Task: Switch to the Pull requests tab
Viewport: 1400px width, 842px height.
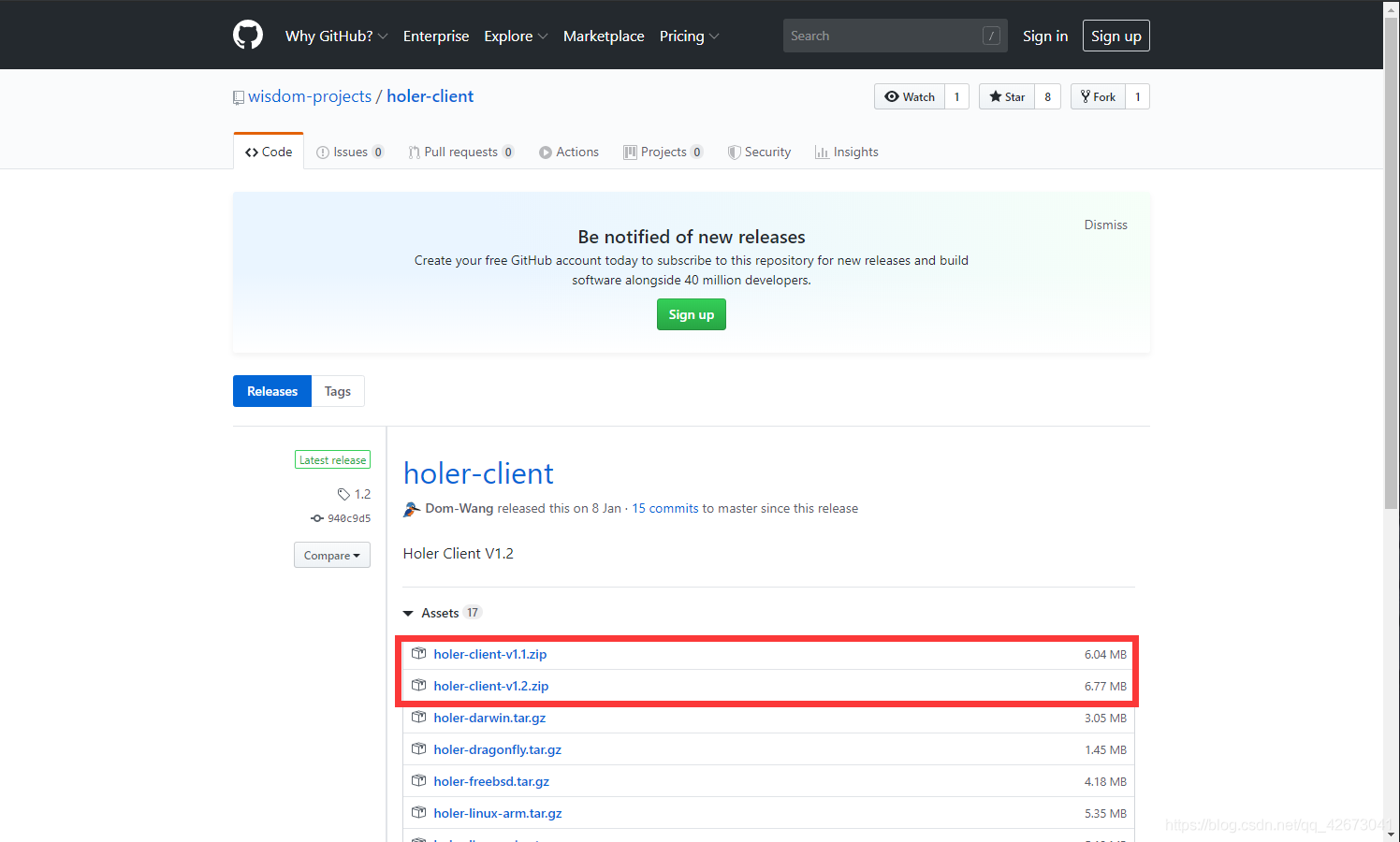Action: coord(460,152)
